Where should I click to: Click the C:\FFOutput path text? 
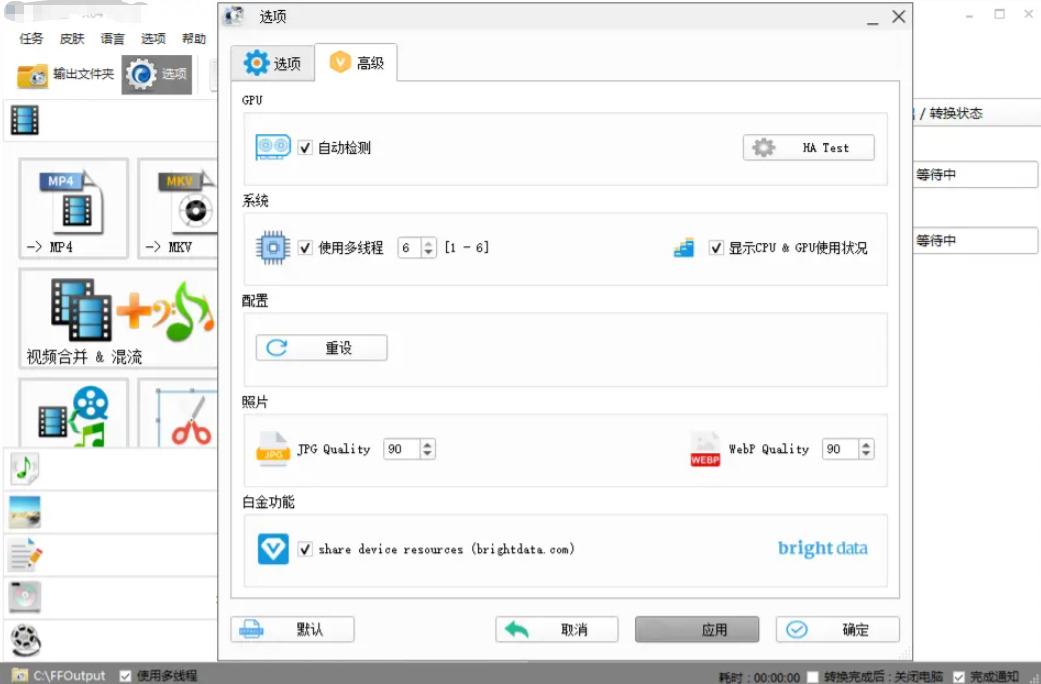click(x=70, y=676)
